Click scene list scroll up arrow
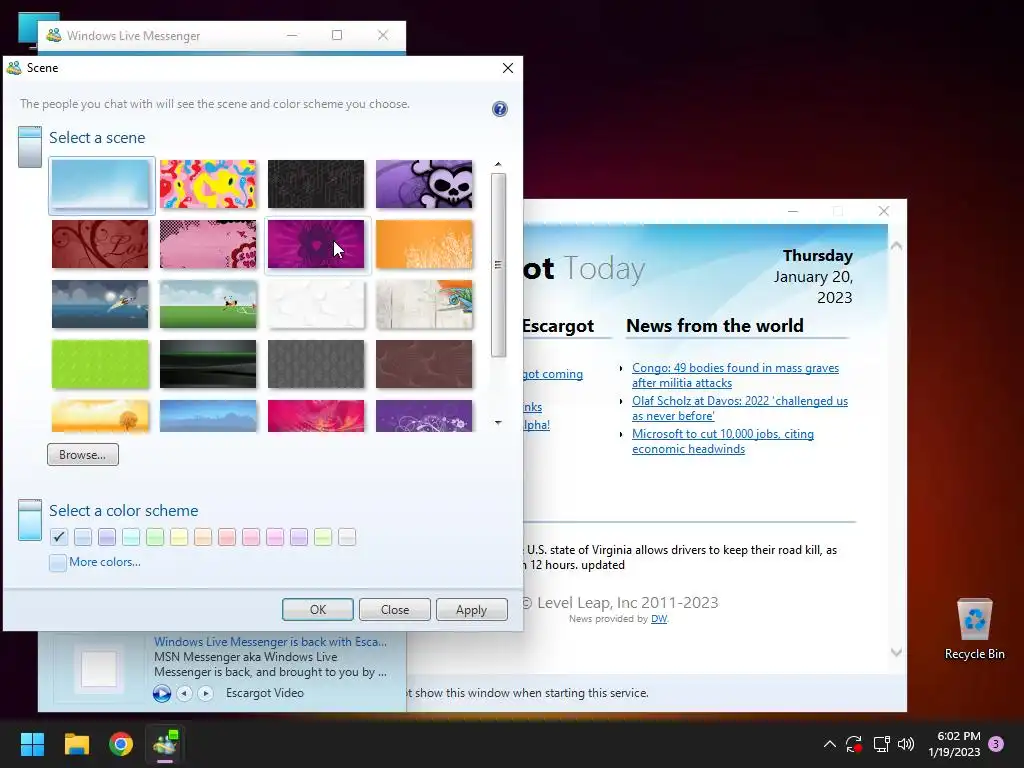The height and width of the screenshot is (768, 1024). tap(498, 164)
